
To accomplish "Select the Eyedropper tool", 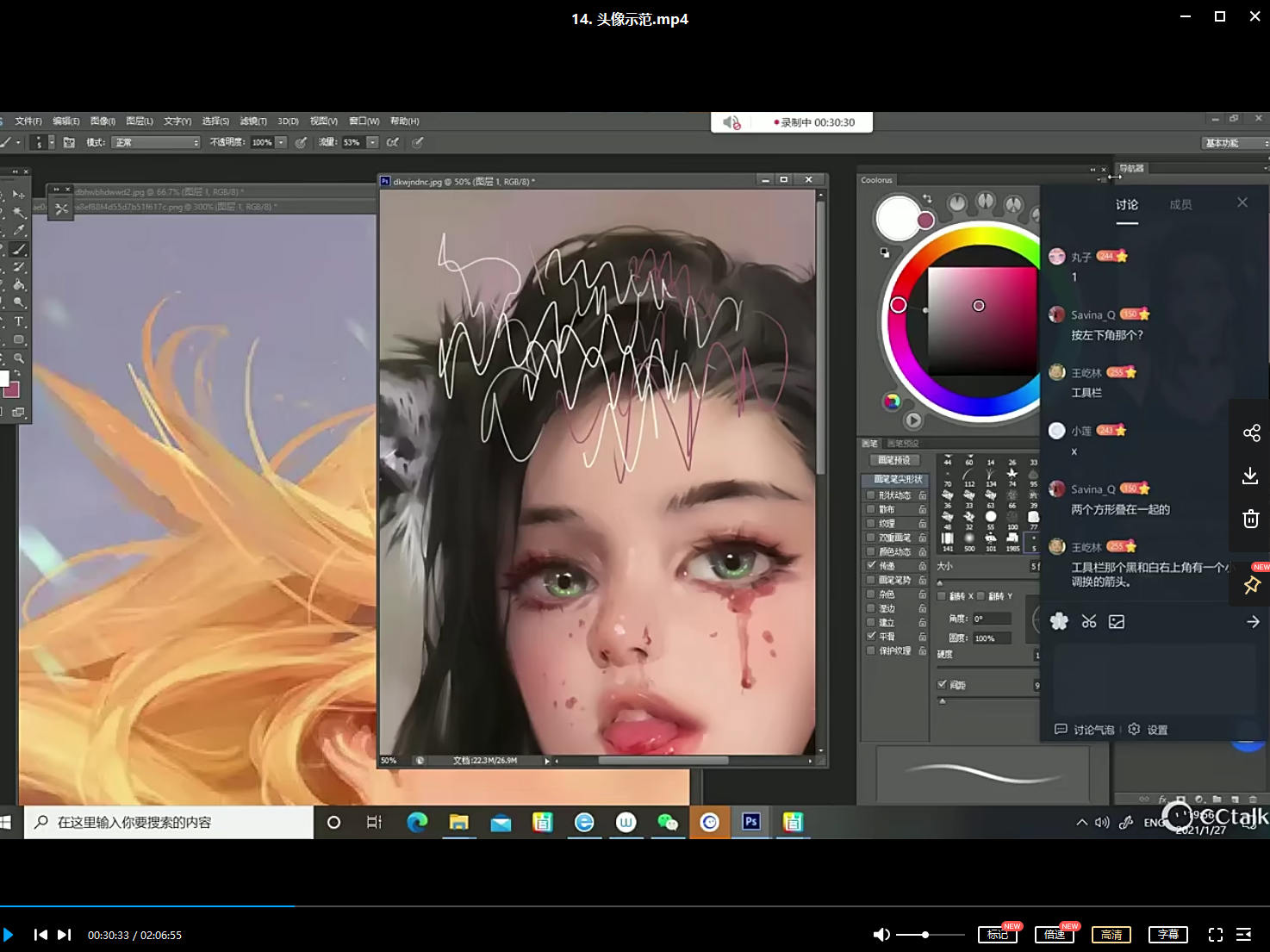I will click(x=19, y=231).
